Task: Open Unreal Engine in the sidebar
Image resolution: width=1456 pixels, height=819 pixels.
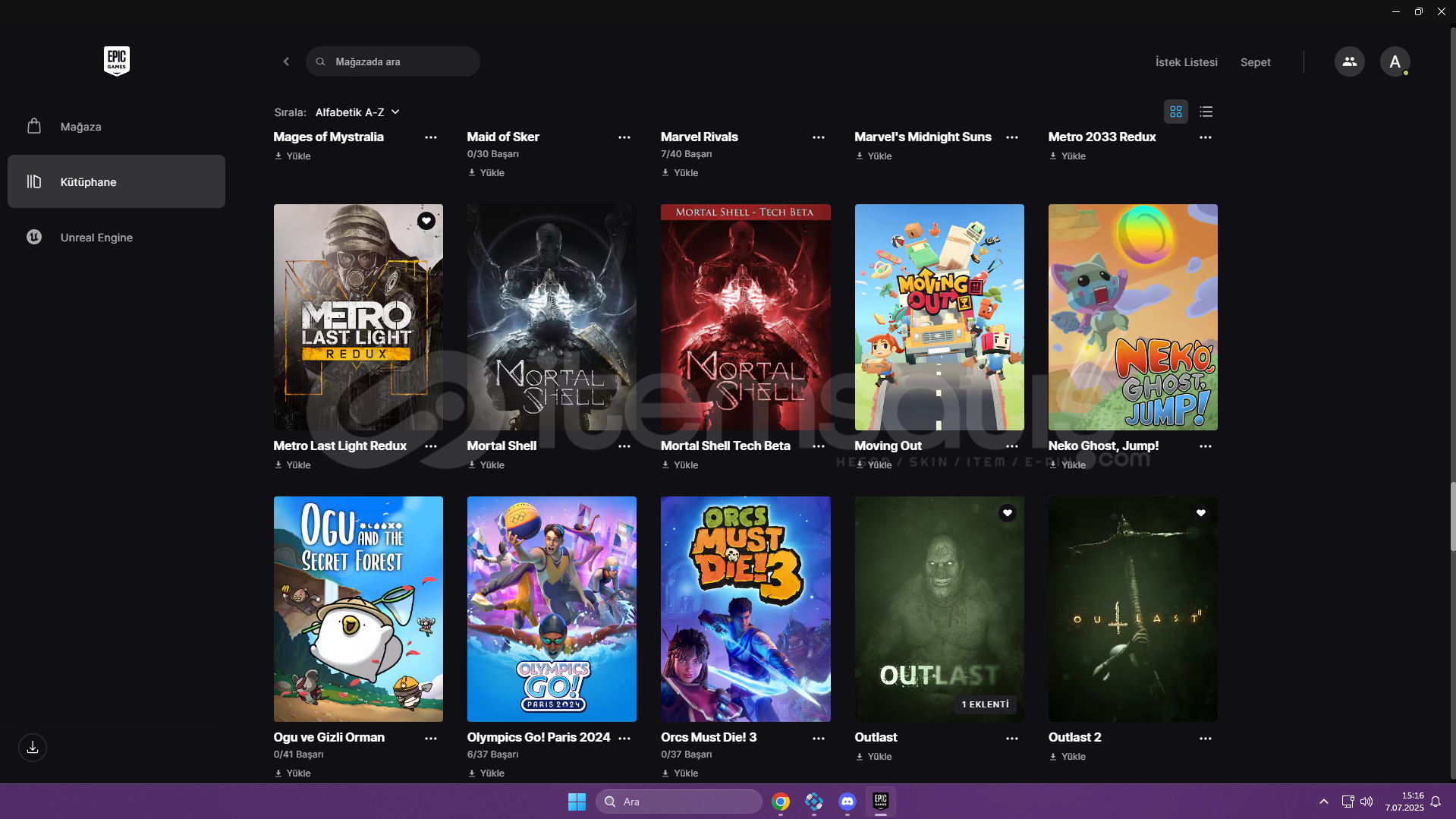Action: coord(116,237)
